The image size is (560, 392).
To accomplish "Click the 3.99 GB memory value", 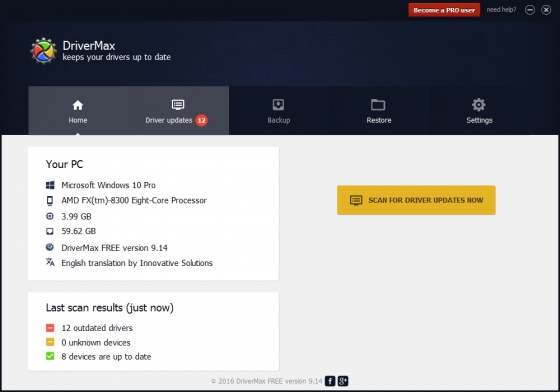I will point(76,217).
